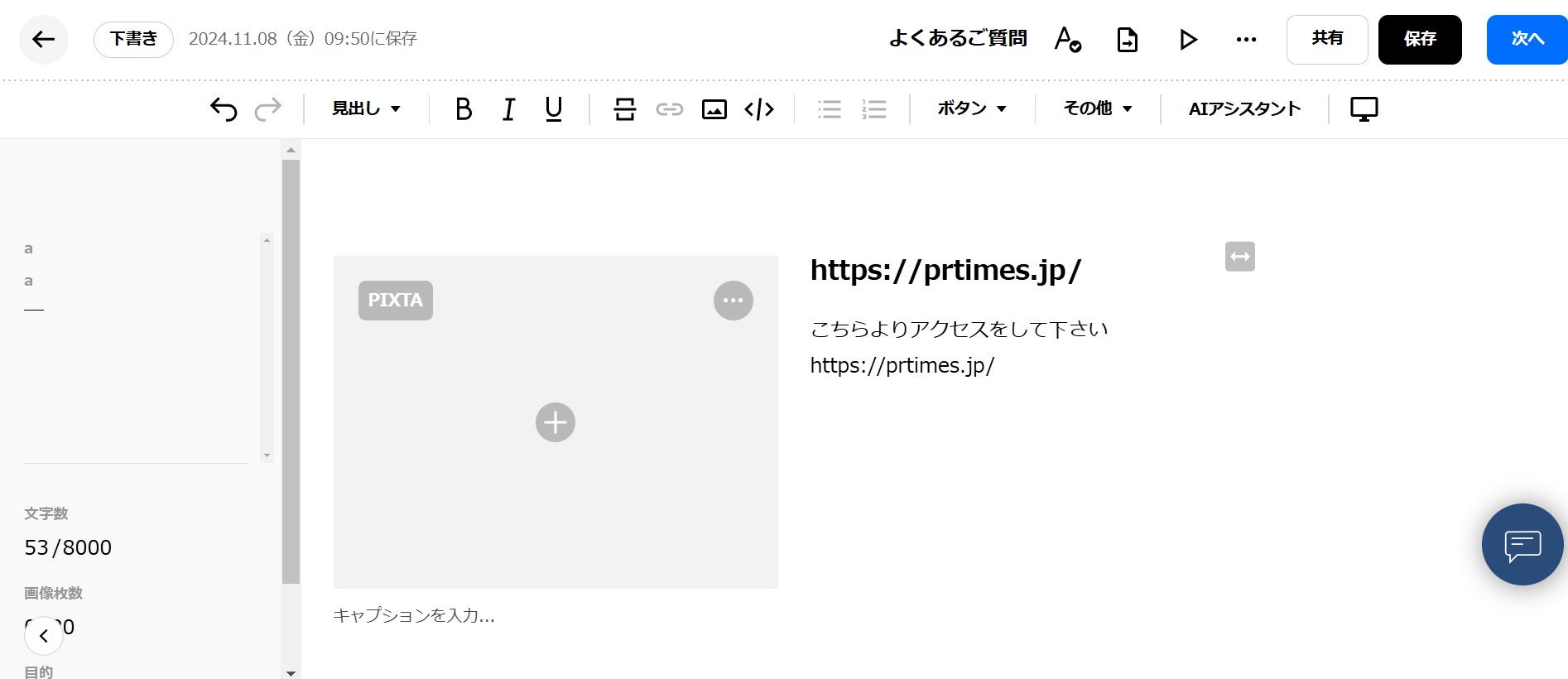Switch to desktop preview mode
This screenshot has height=679, width=1568.
point(1364,109)
